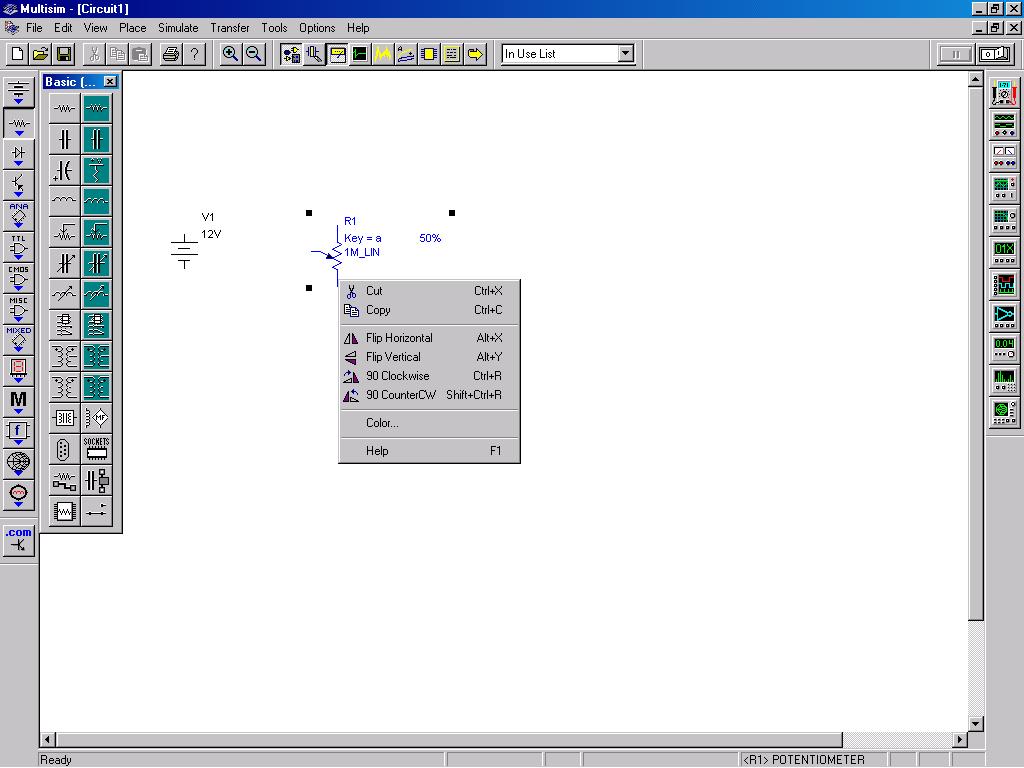Open the Place menu

coord(133,28)
